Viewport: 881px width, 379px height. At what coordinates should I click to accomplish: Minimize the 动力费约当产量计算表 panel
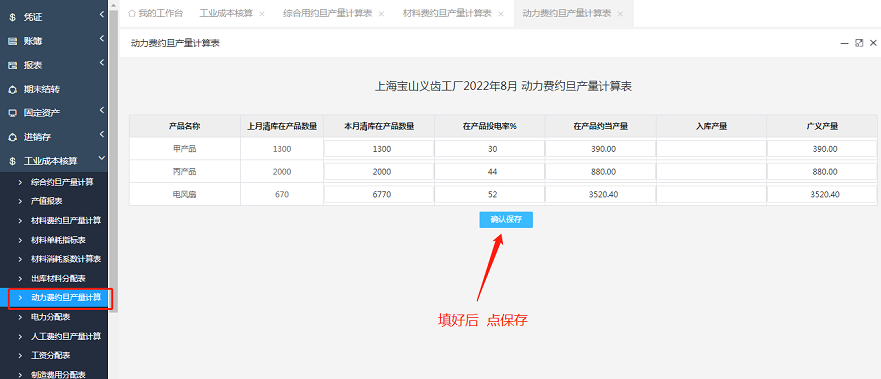coord(844,43)
